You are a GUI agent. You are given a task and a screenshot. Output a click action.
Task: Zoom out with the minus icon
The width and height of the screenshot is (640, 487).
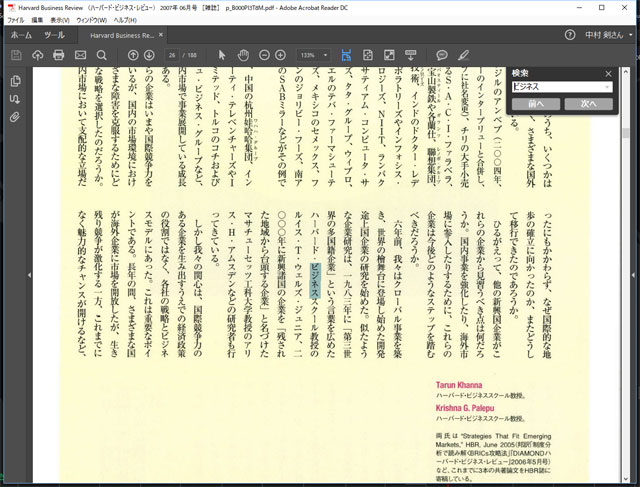click(x=265, y=54)
